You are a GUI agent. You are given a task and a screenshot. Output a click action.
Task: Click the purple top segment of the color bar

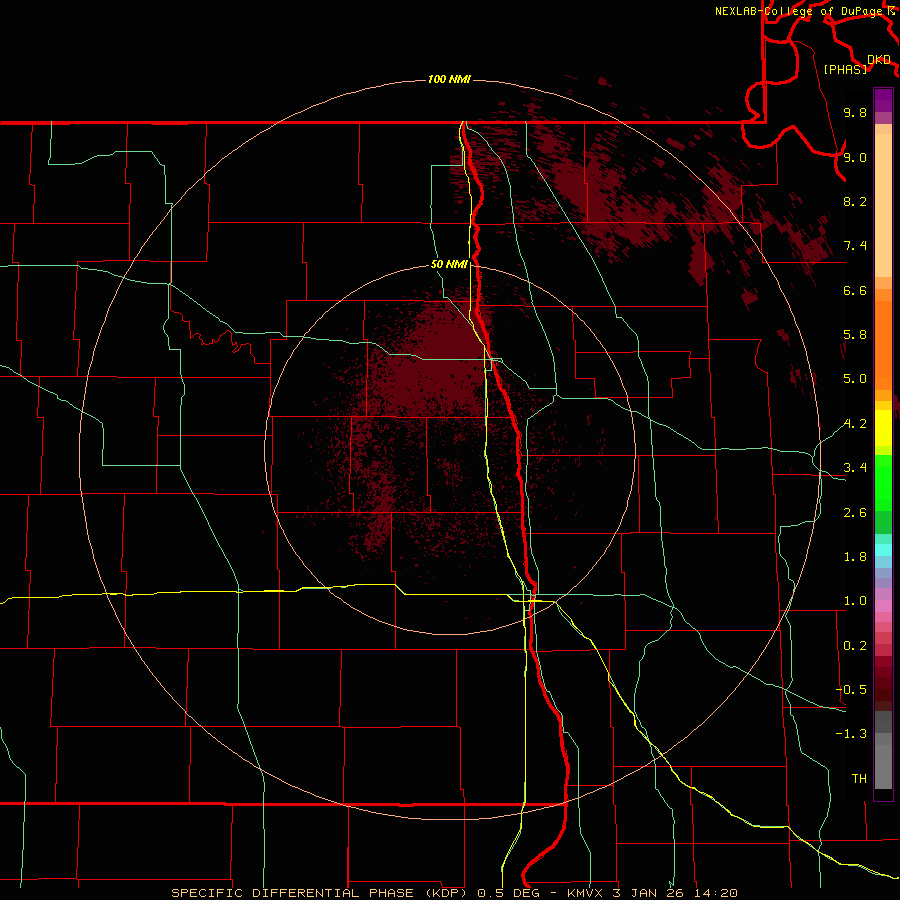883,100
